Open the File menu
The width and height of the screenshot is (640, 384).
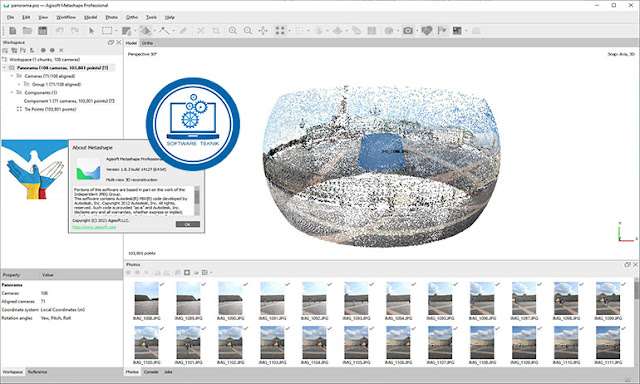tap(10, 17)
